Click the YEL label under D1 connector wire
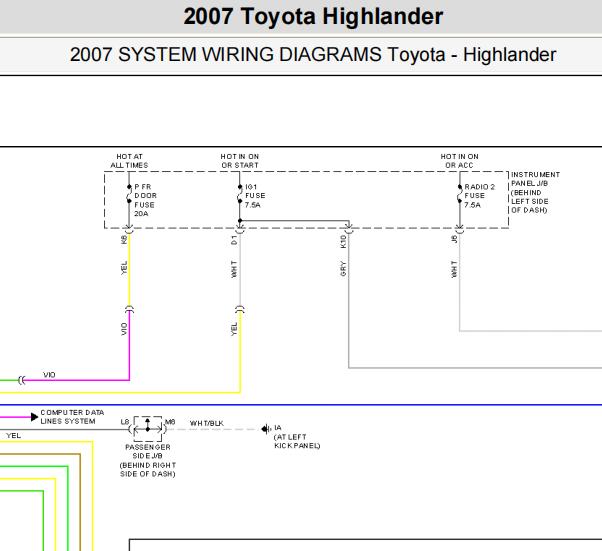 pos(234,329)
